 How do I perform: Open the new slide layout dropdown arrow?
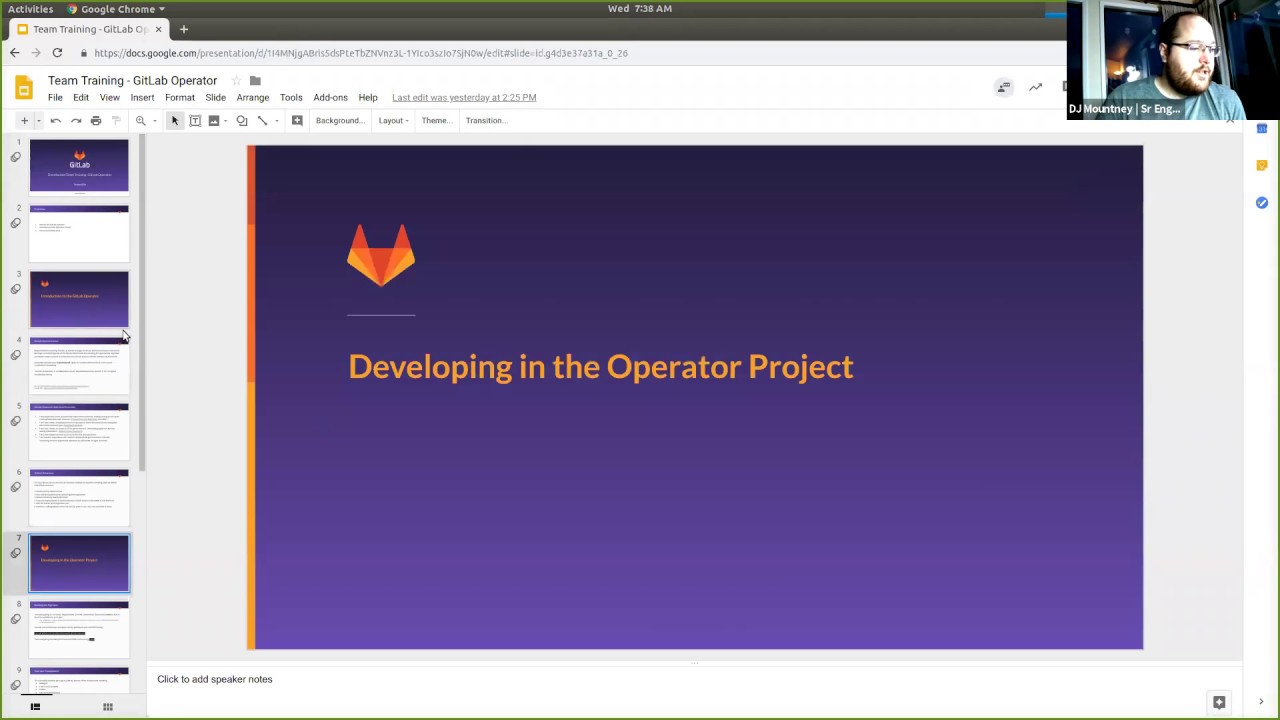pyautogui.click(x=38, y=120)
